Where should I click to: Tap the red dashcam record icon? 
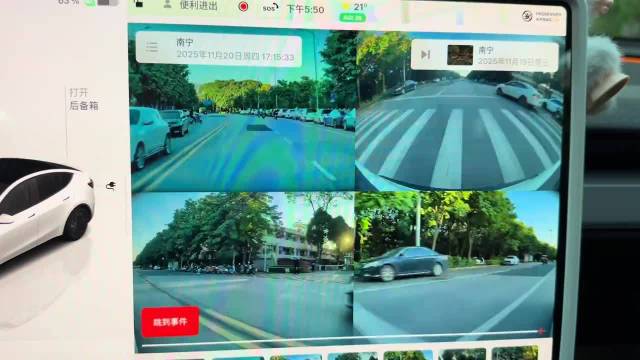coord(243,7)
